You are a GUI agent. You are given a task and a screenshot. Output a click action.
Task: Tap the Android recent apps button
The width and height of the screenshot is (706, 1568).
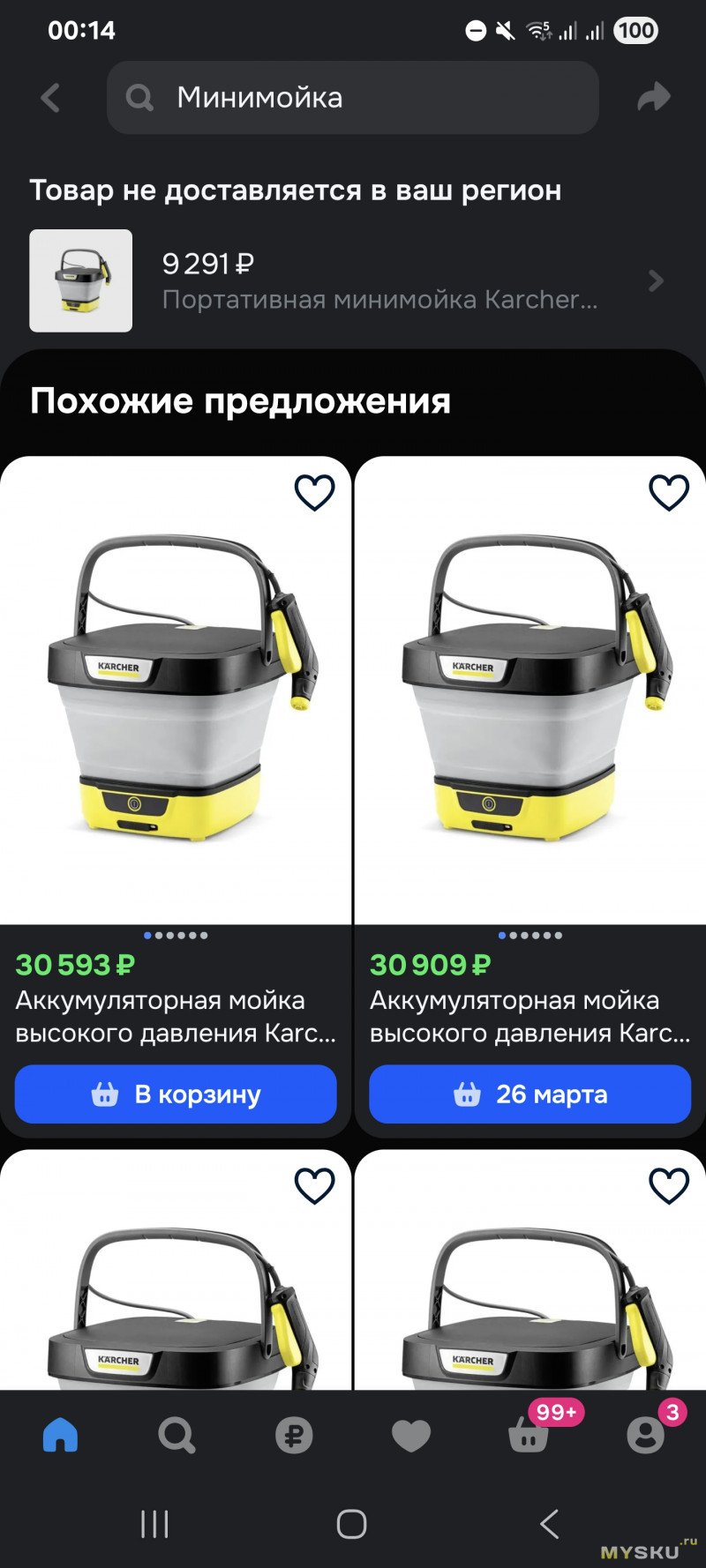coord(154,1524)
